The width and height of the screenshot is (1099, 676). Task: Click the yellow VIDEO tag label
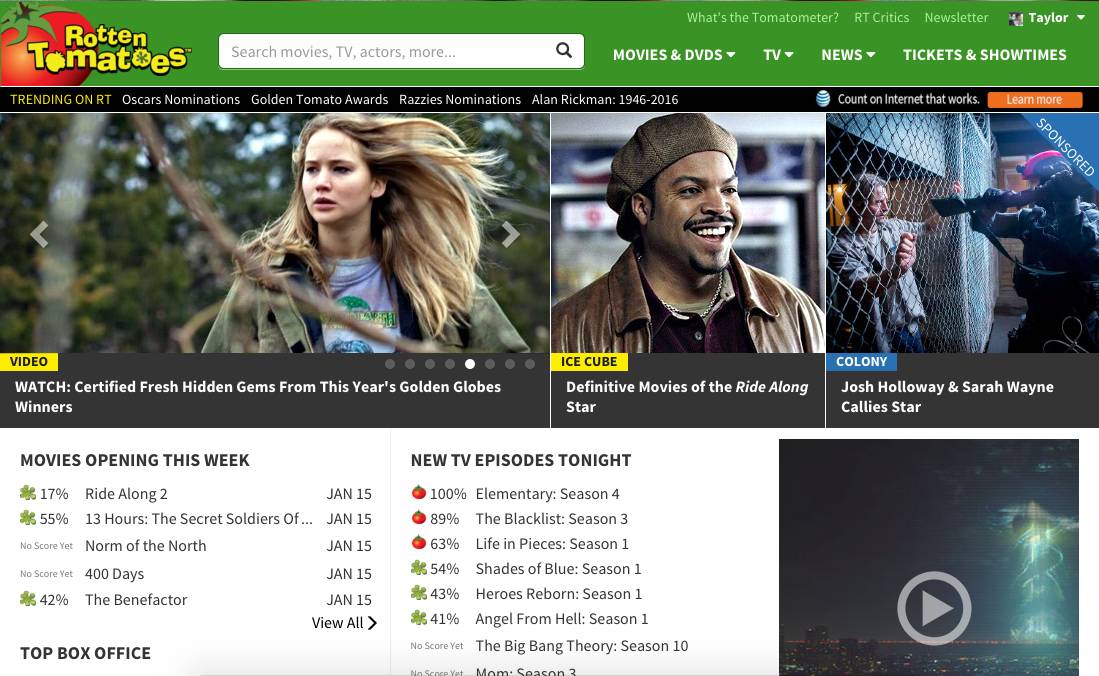pyautogui.click(x=29, y=362)
